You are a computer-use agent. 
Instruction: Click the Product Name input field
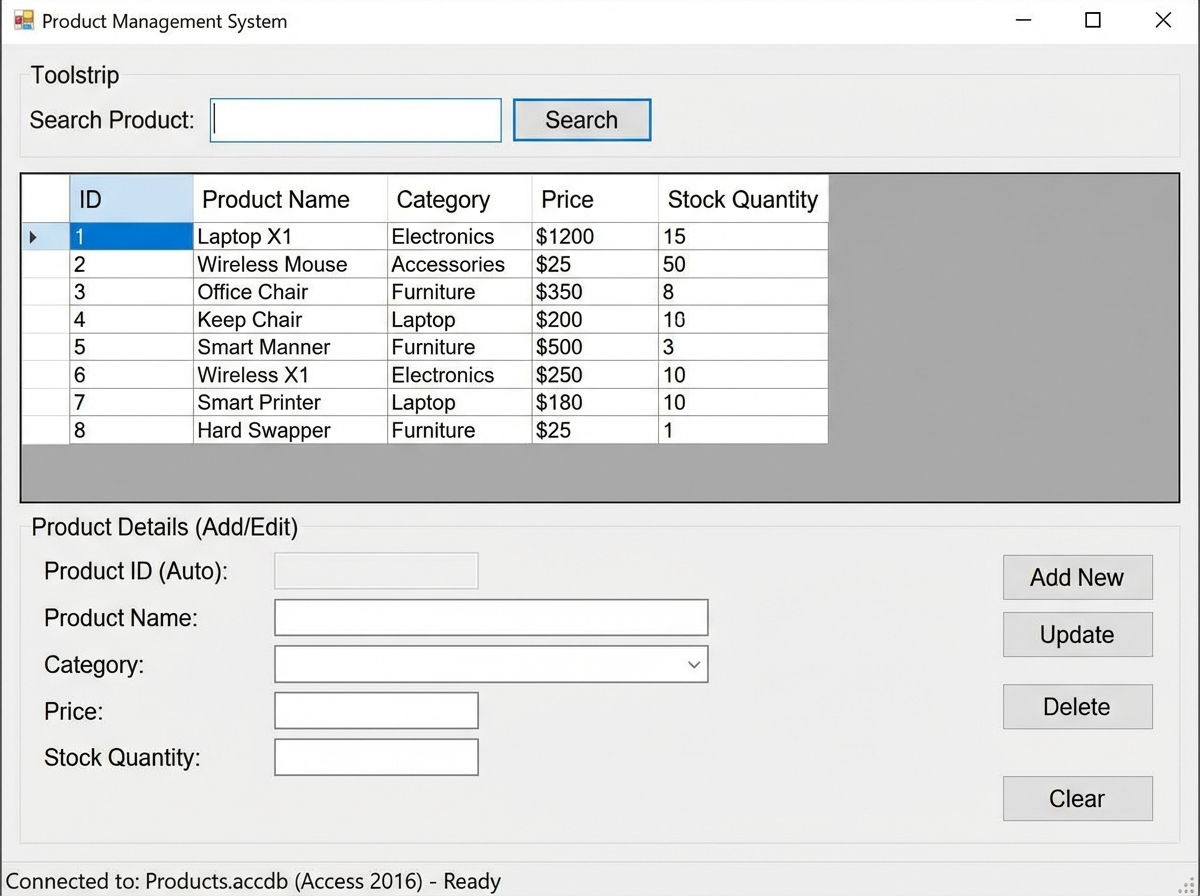pos(490,617)
